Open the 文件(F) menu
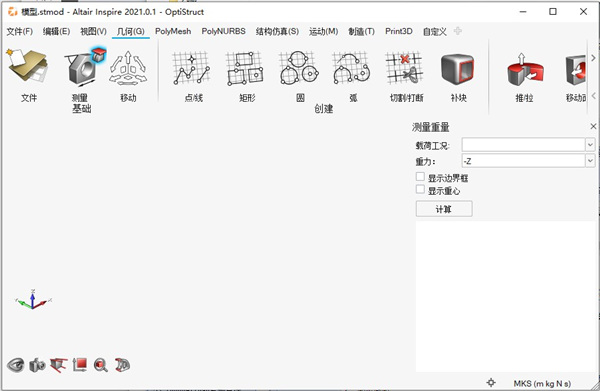This screenshot has width=600, height=391. point(20,31)
